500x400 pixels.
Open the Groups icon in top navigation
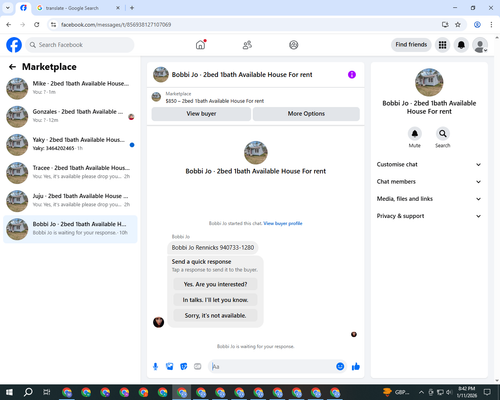[x=294, y=45]
